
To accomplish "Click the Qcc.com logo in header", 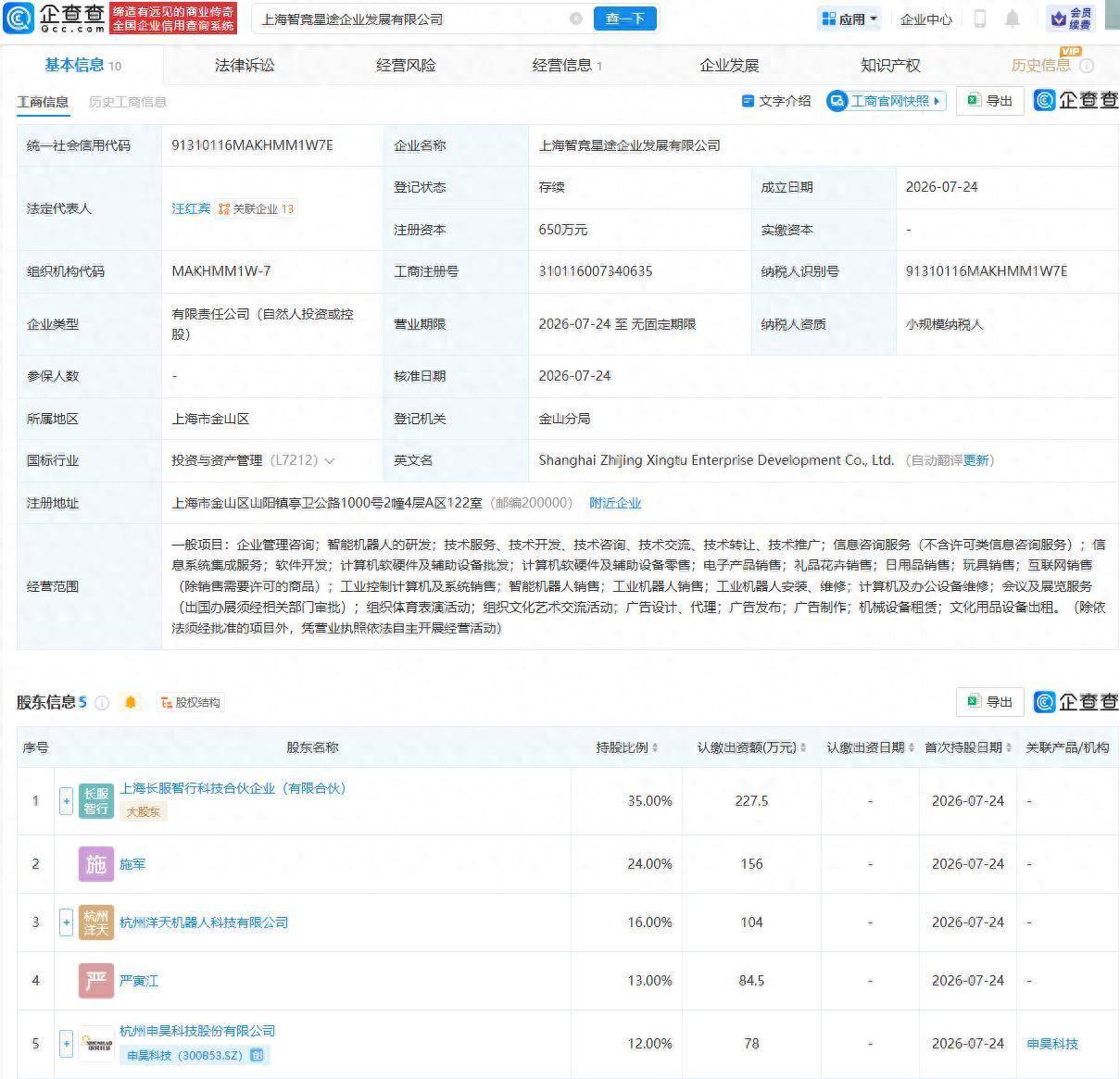I will [x=54, y=18].
